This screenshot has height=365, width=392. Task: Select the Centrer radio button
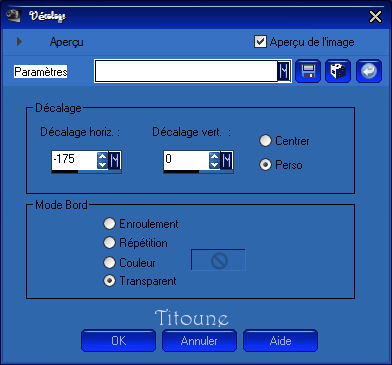[265, 141]
